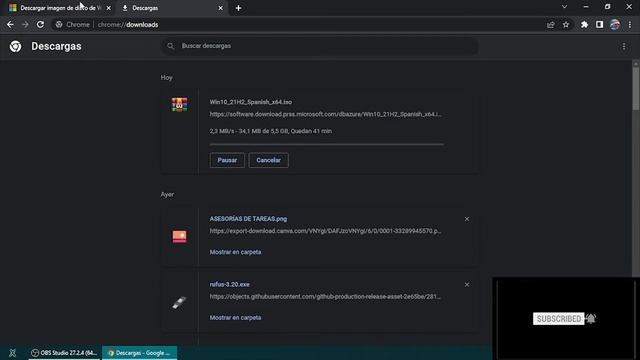Reload the downloads page

(40, 24)
